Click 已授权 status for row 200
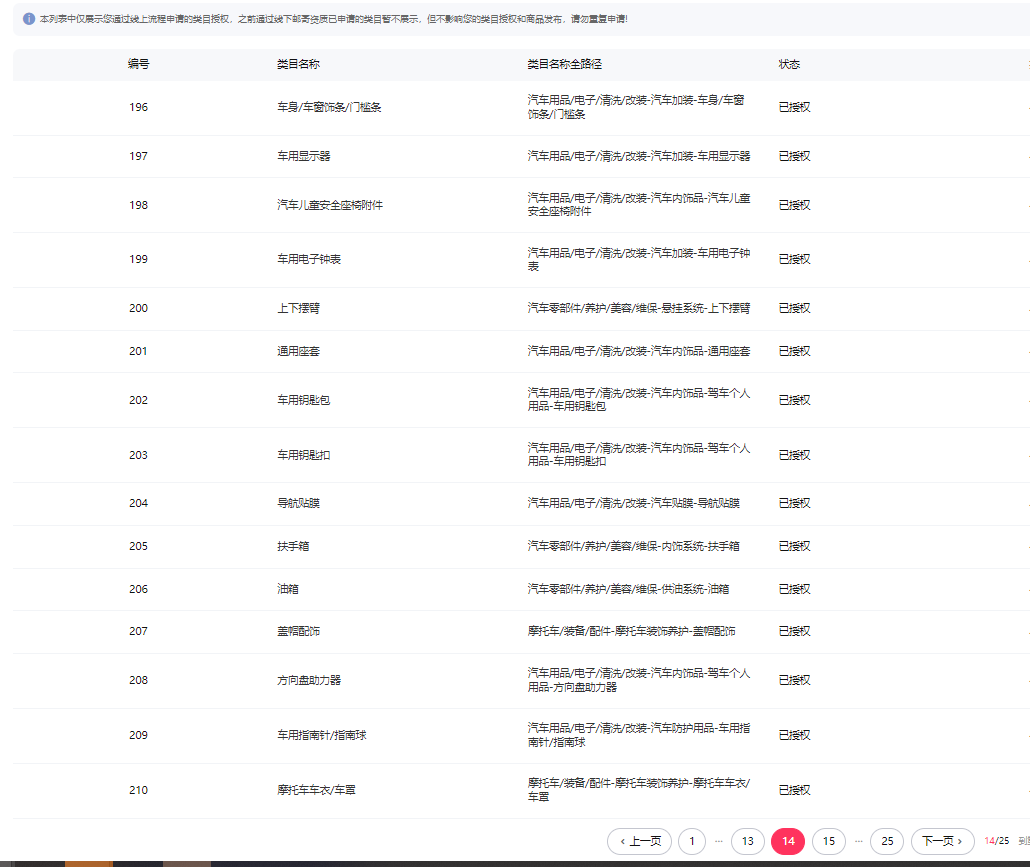This screenshot has height=867, width=1030. [x=794, y=308]
